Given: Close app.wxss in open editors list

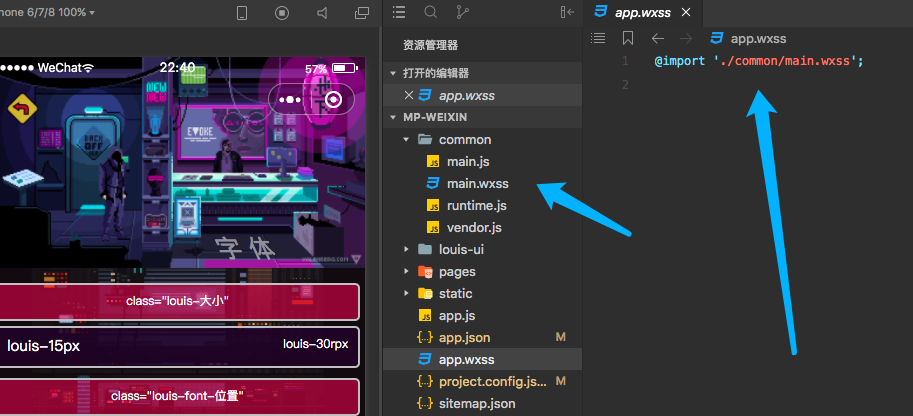Looking at the screenshot, I should click(x=408, y=95).
